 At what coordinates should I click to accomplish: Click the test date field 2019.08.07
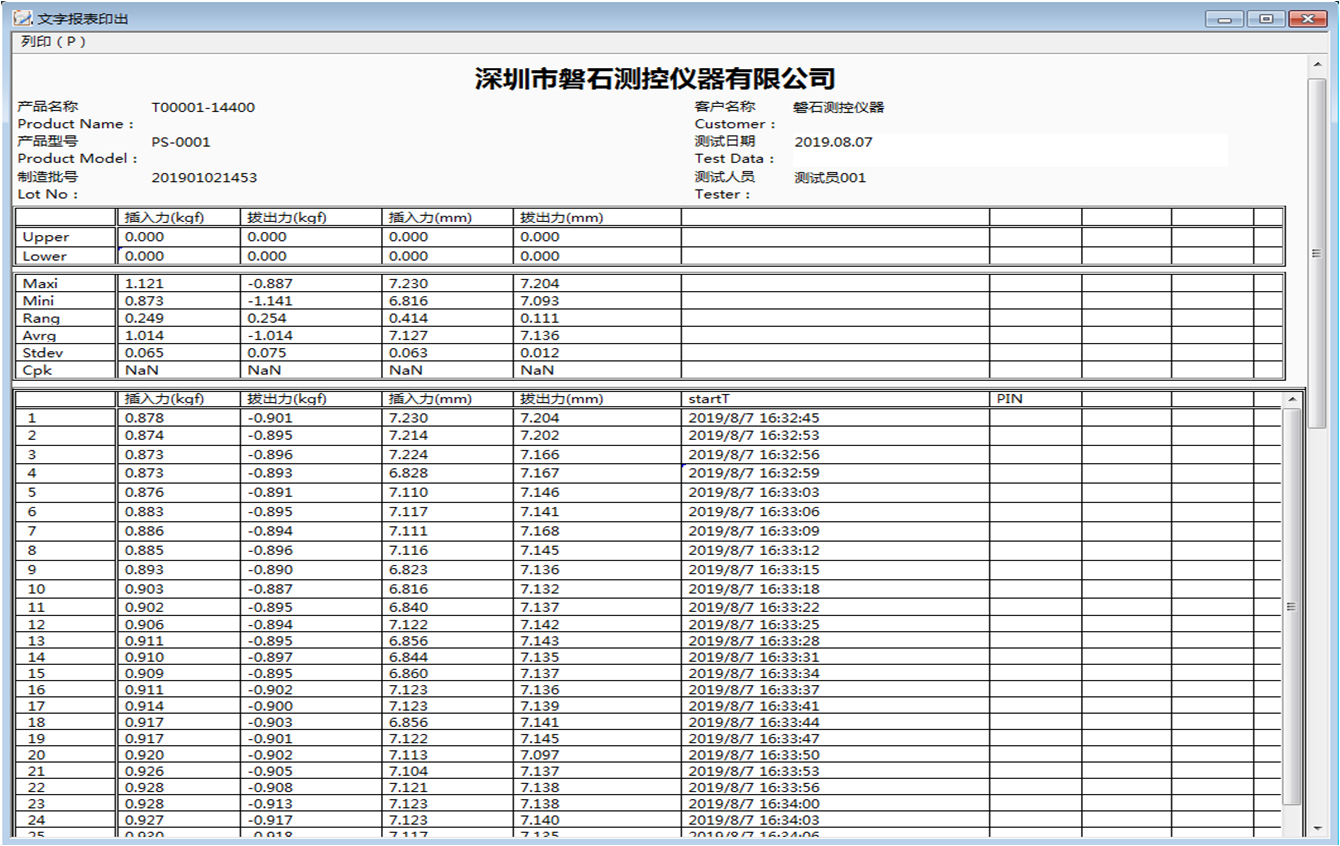pos(833,142)
